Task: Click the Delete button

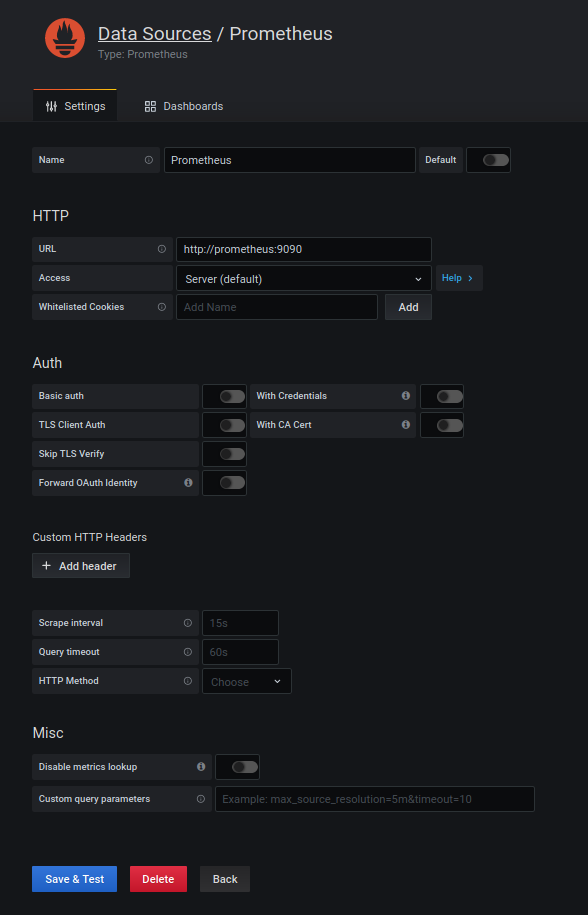Action: pyautogui.click(x=158, y=879)
